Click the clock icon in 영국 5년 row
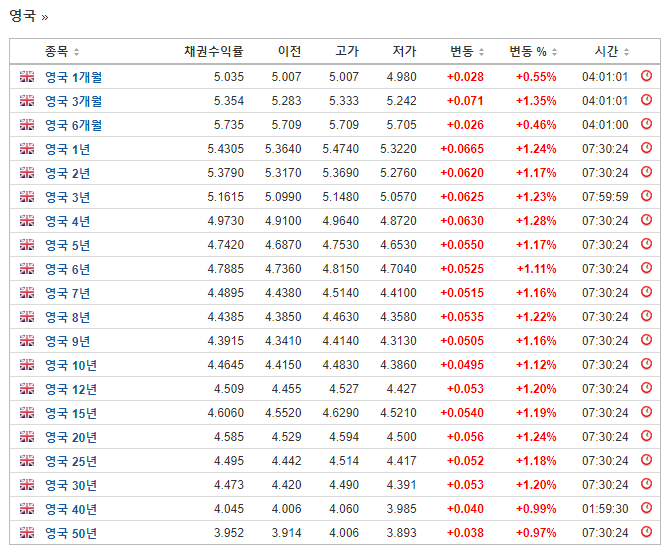This screenshot has height=552, width=669. [646, 244]
